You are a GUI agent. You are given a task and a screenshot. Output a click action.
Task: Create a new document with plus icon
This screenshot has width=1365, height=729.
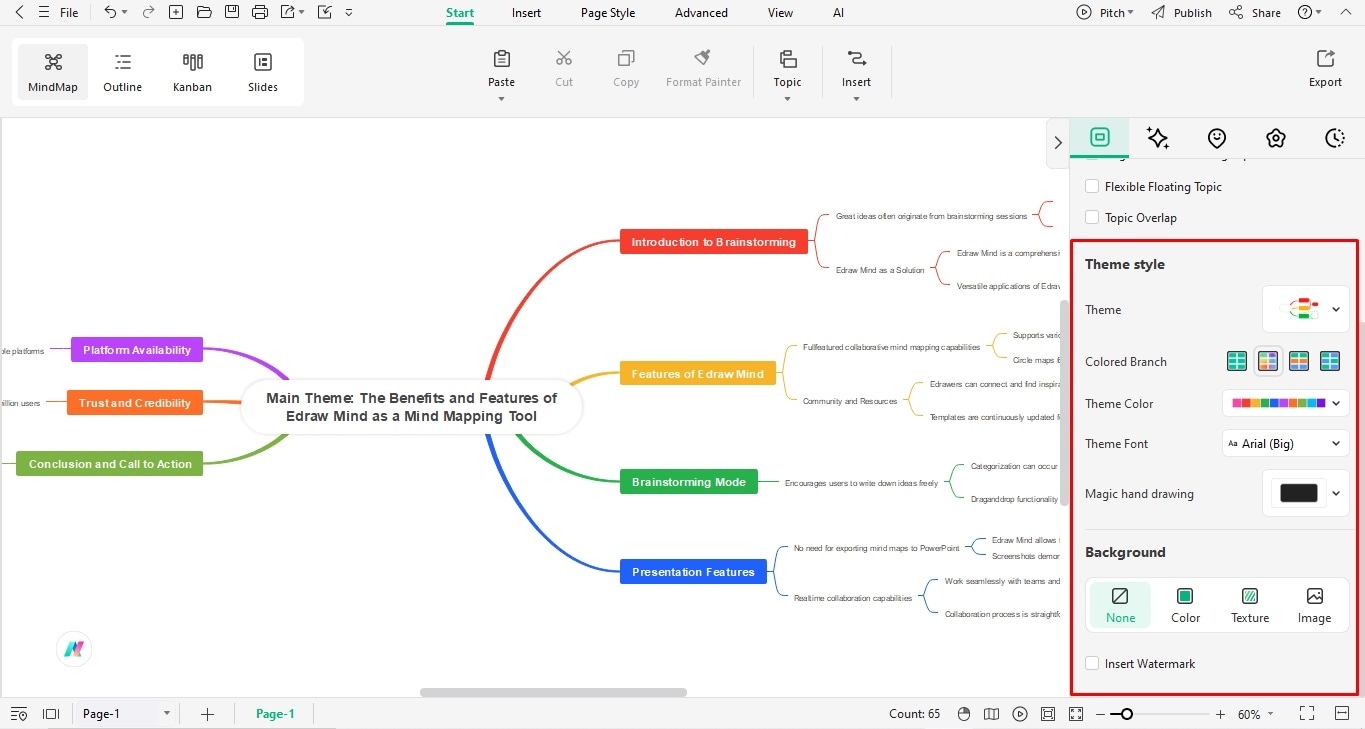176,12
